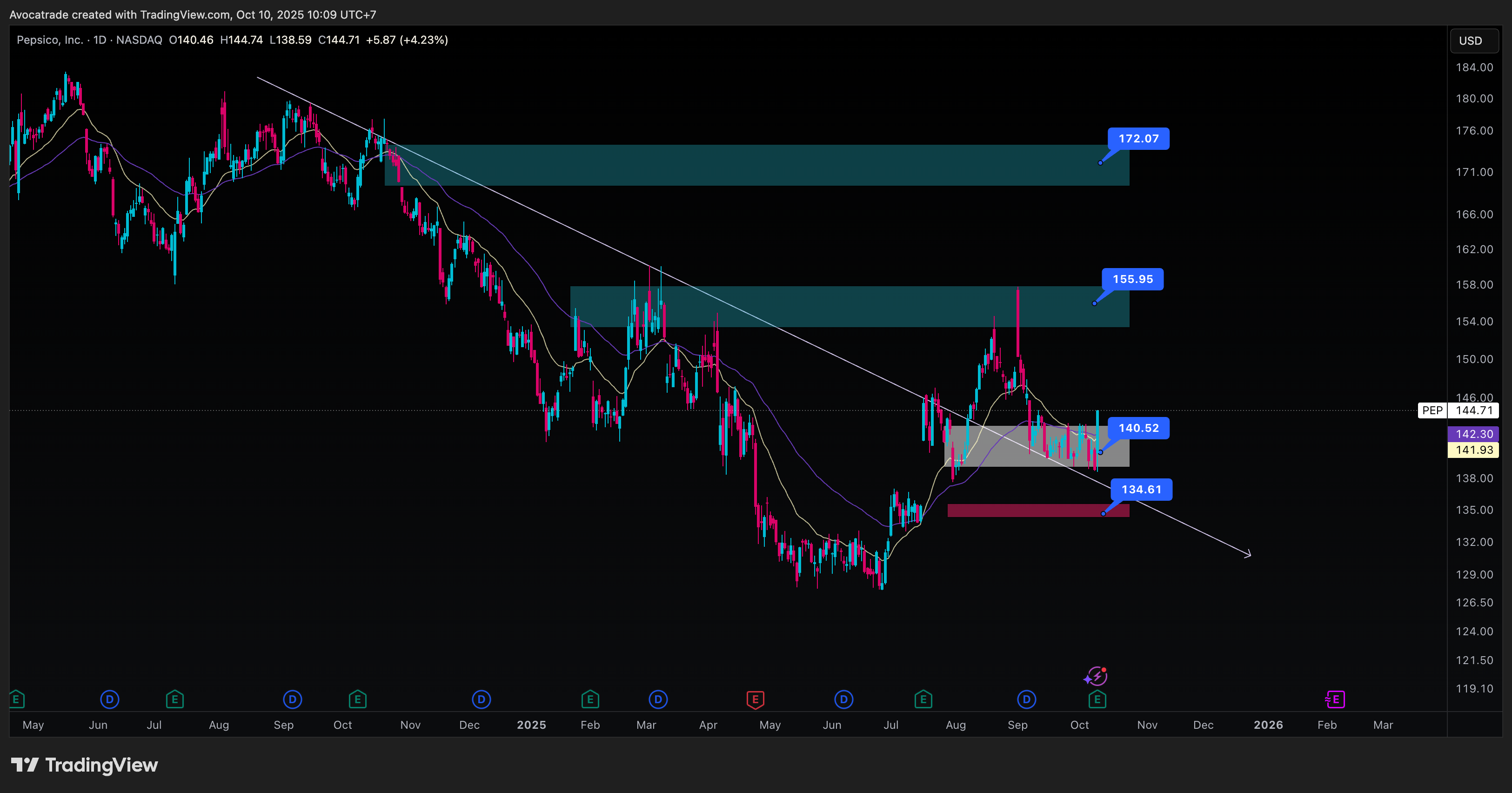The width and height of the screenshot is (1512, 793).
Task: Click the earnings marker near Feb 2025
Action: pos(590,699)
